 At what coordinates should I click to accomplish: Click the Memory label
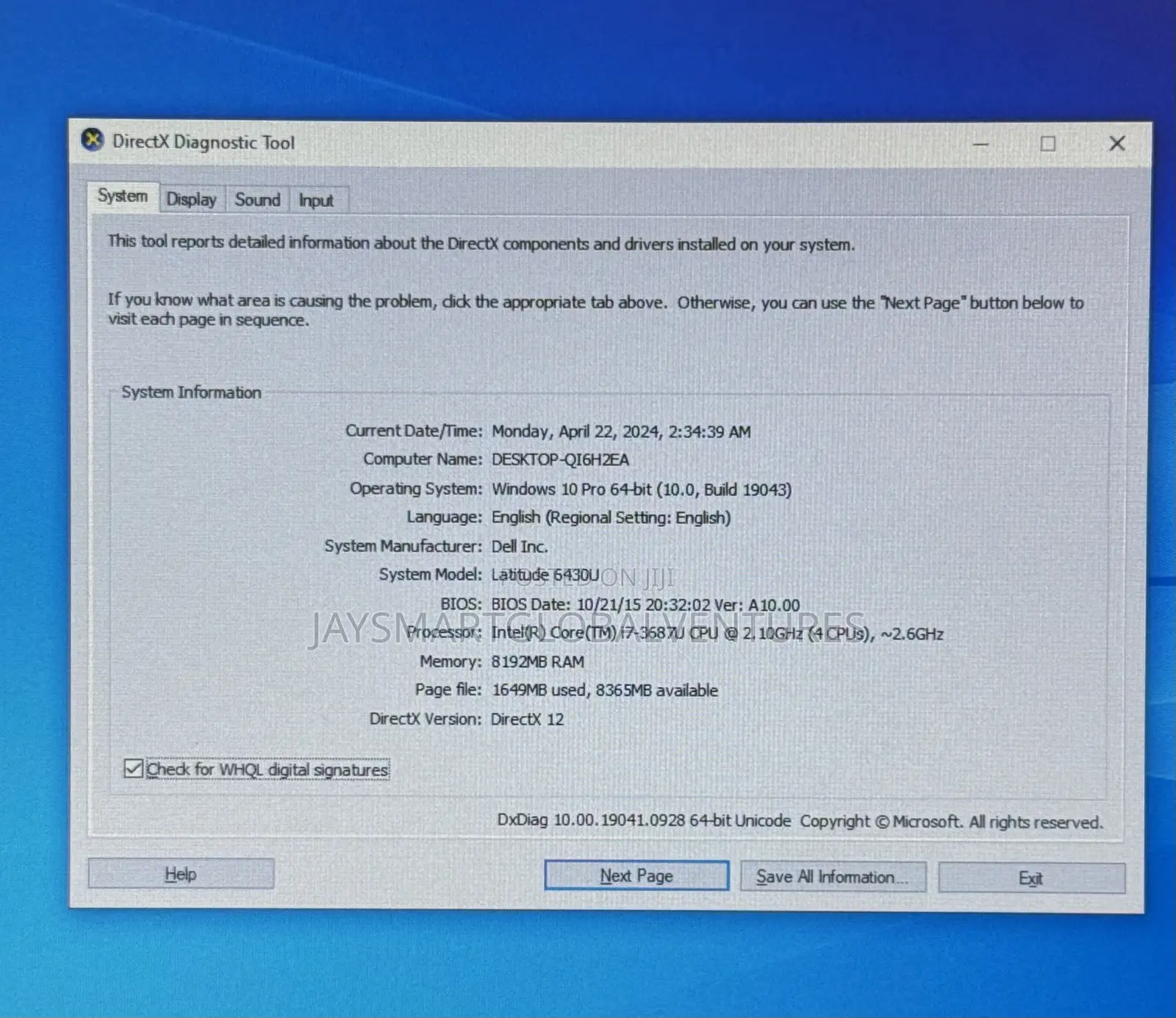pyautogui.click(x=451, y=662)
